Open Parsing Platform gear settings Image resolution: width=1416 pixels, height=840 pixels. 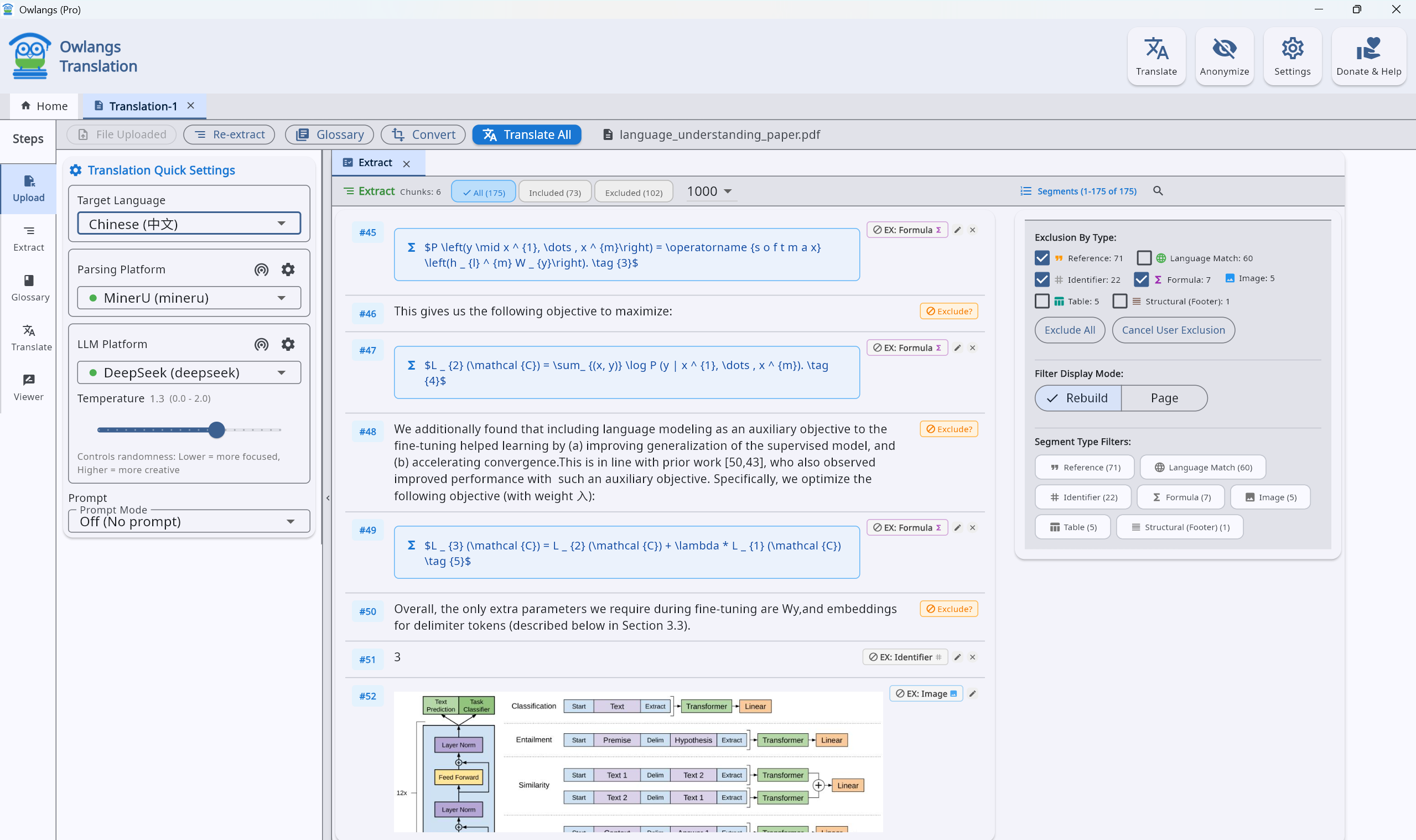point(288,269)
